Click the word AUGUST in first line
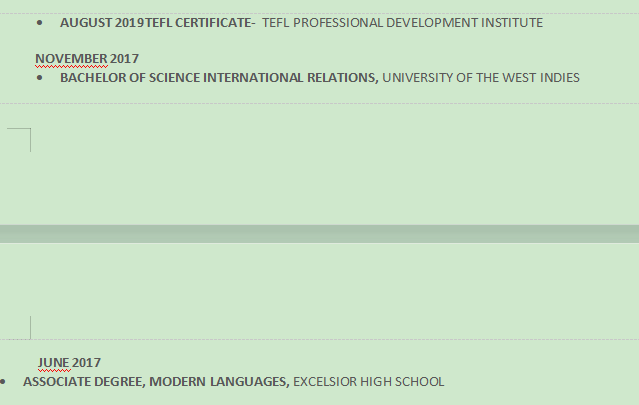This screenshot has width=639, height=405. (x=82, y=22)
